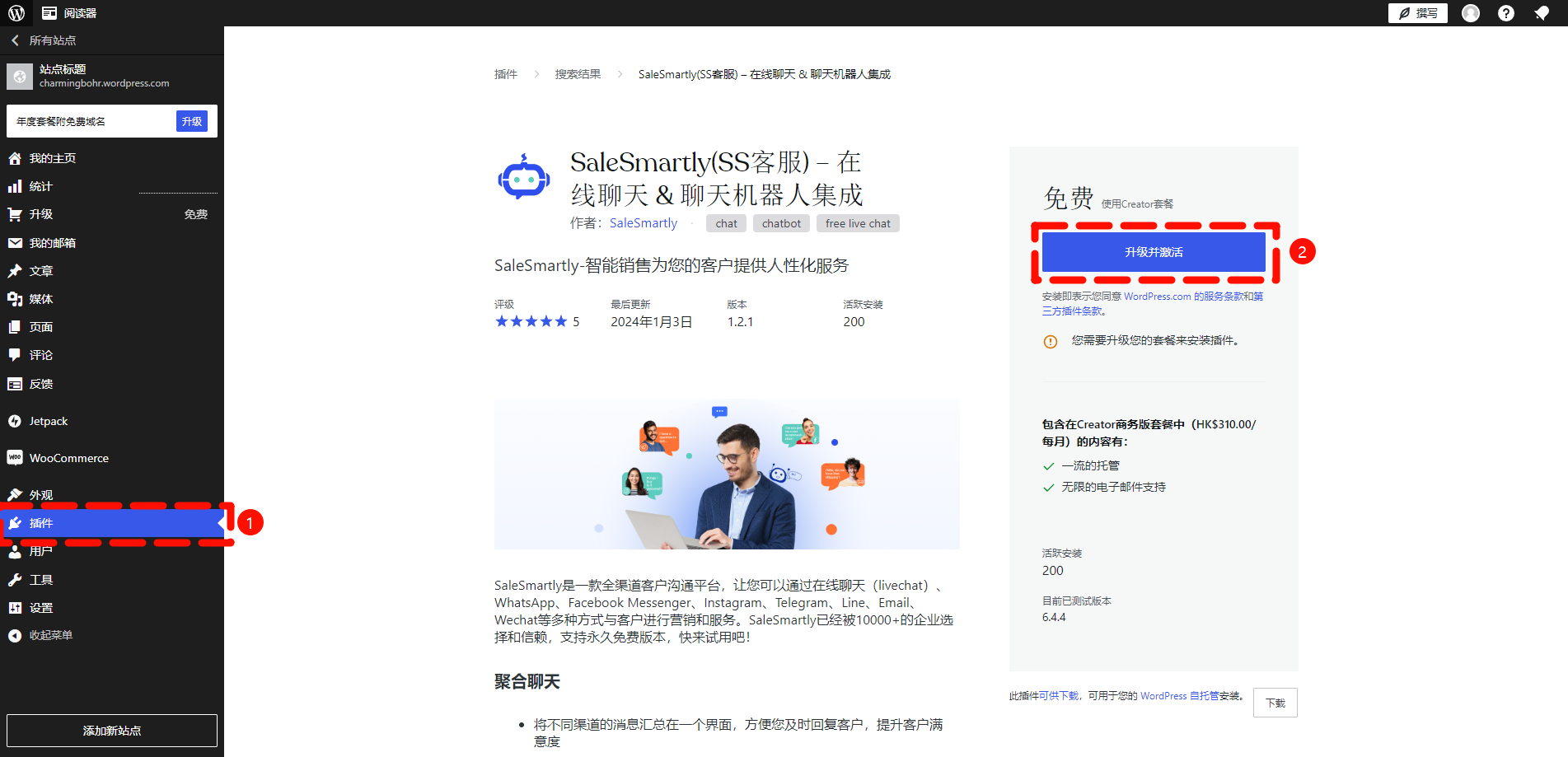Viewport: 1568px width, 757px height.
Task: Open the Reader (阅读器) in top bar
Action: point(69,13)
